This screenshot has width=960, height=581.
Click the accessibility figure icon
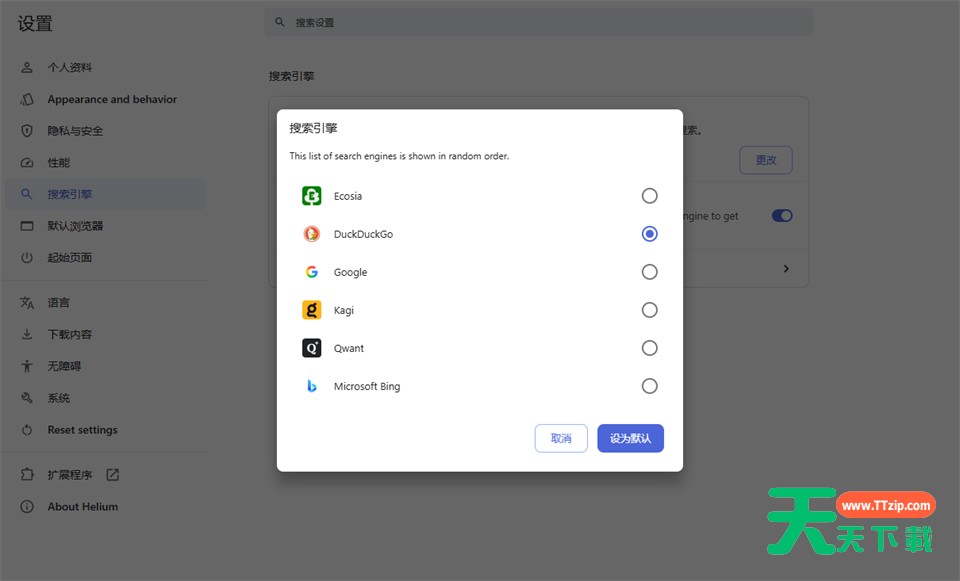click(x=26, y=366)
